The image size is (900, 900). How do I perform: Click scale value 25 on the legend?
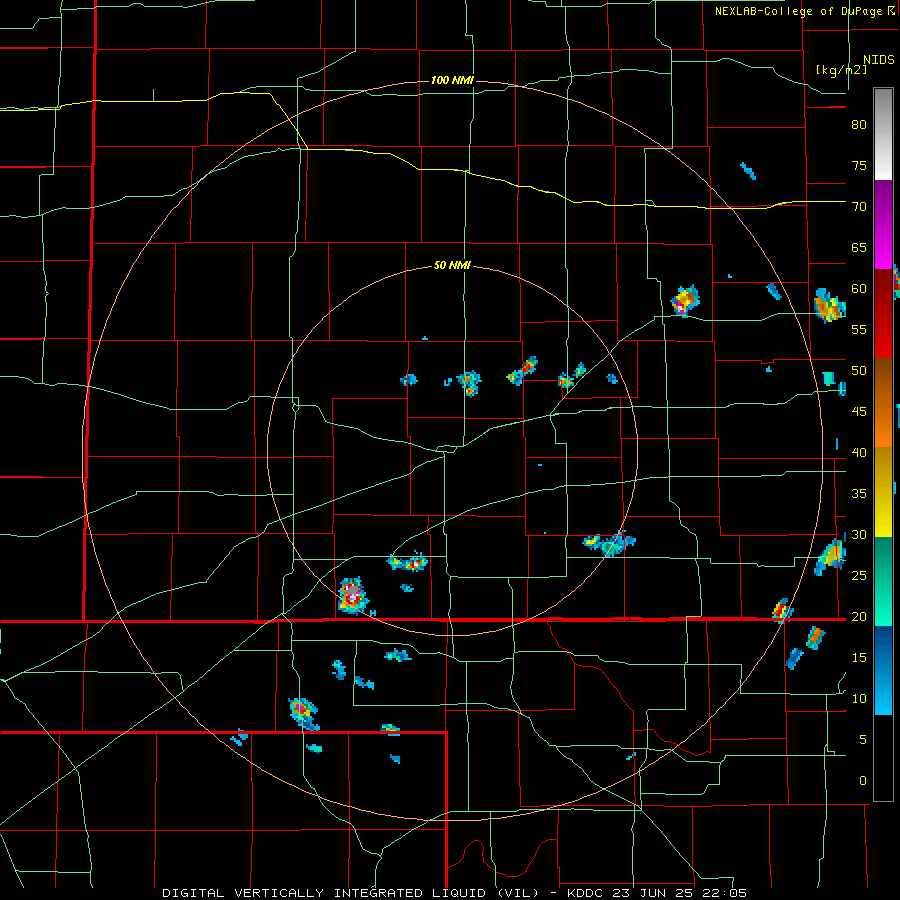pos(859,576)
